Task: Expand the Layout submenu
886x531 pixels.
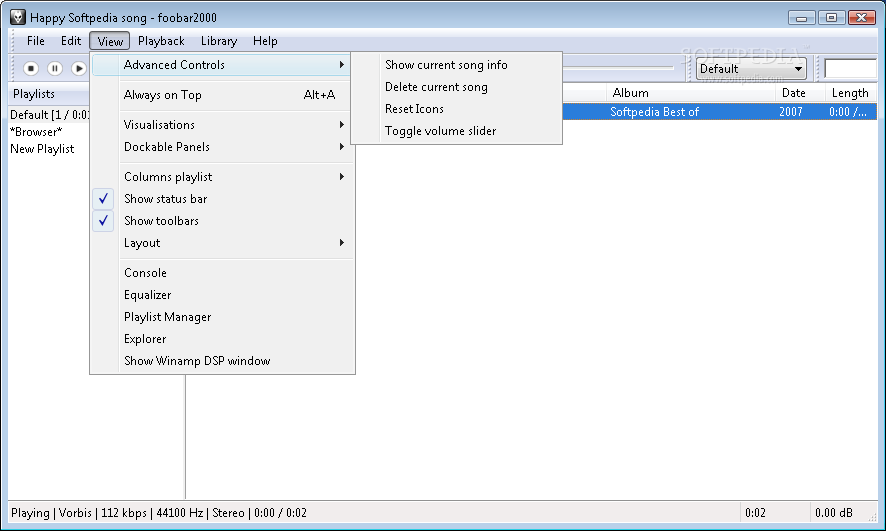Action: (x=222, y=243)
